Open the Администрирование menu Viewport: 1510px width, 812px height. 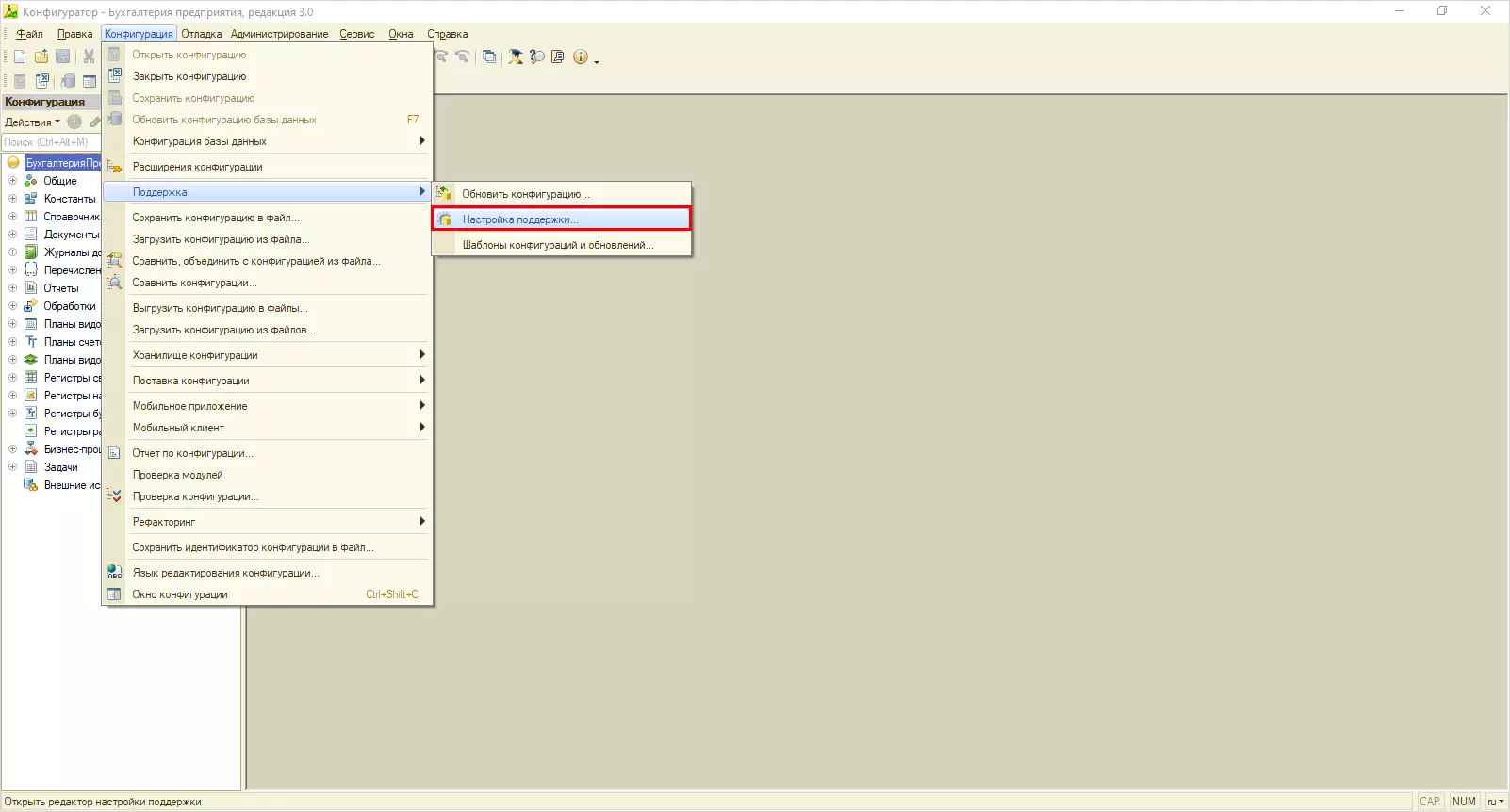(280, 34)
